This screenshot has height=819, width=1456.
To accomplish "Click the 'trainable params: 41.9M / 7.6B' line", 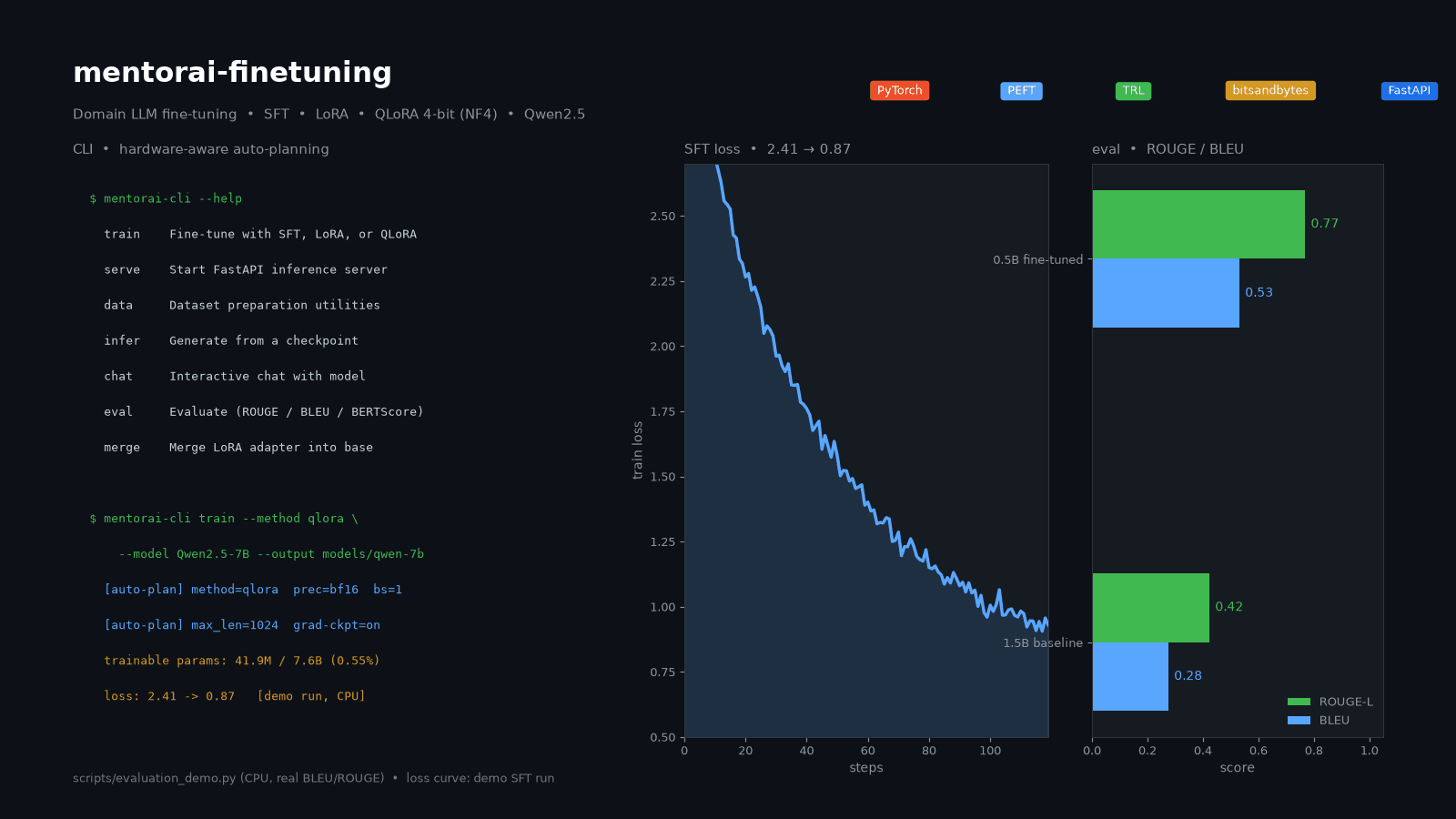I will coord(242,660).
